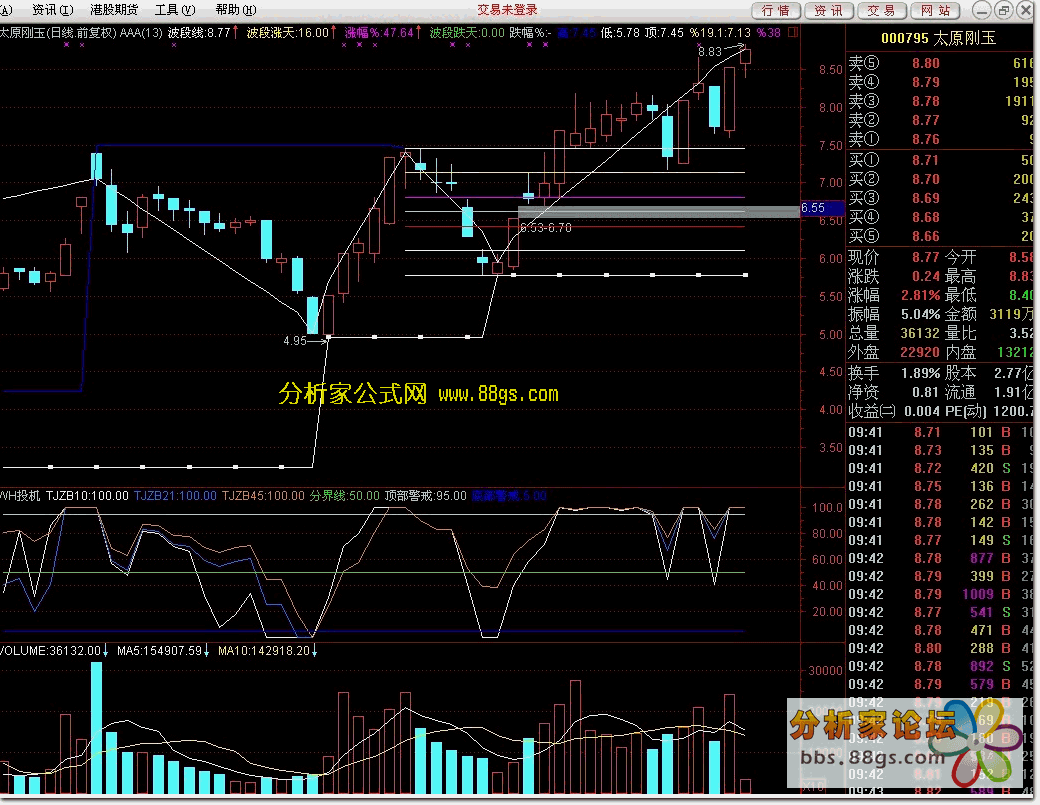This screenshot has height=805, width=1040.
Task: Click 振幅 value 5.04%
Action: click(921, 314)
